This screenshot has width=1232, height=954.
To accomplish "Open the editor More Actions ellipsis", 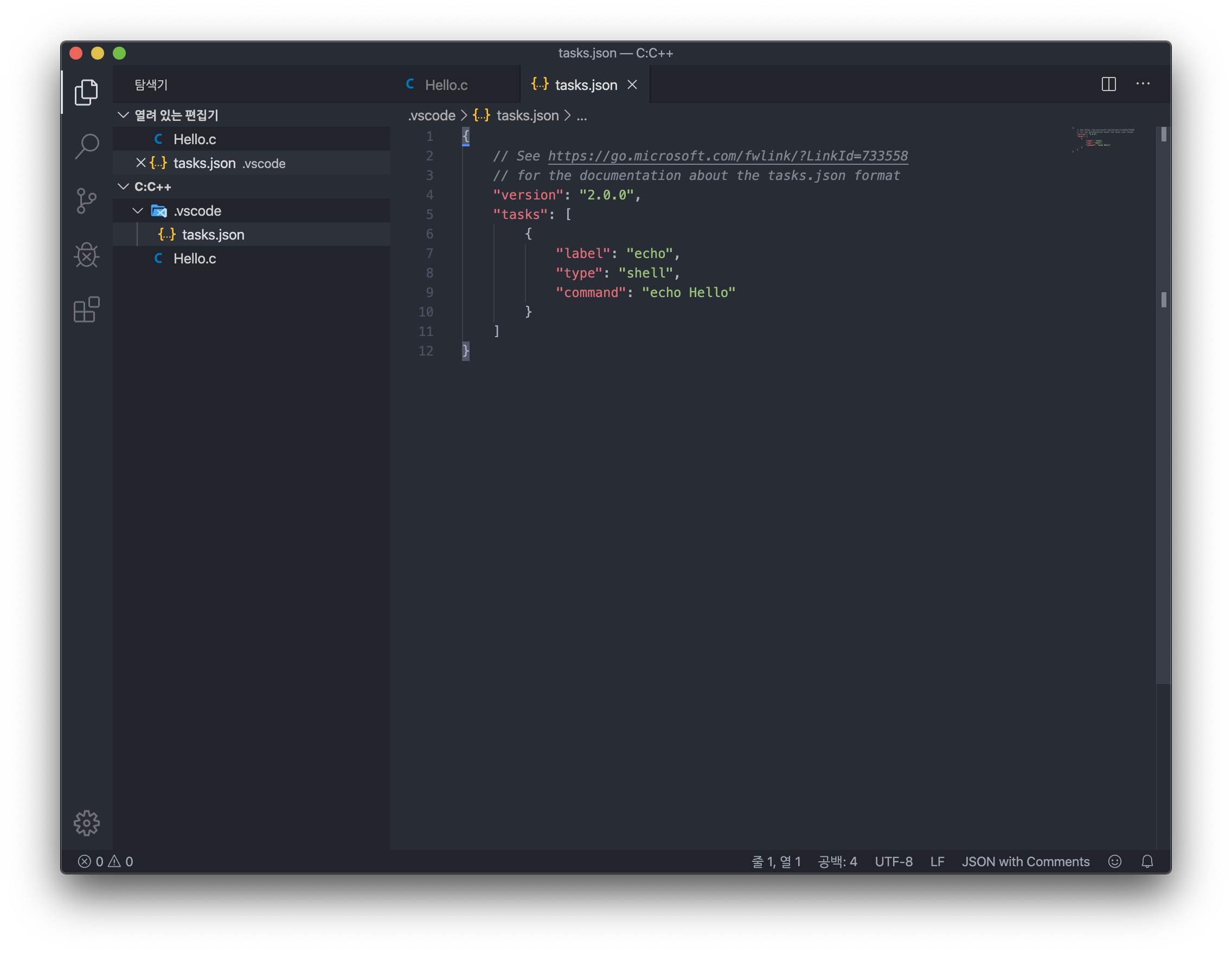I will pos(1143,84).
